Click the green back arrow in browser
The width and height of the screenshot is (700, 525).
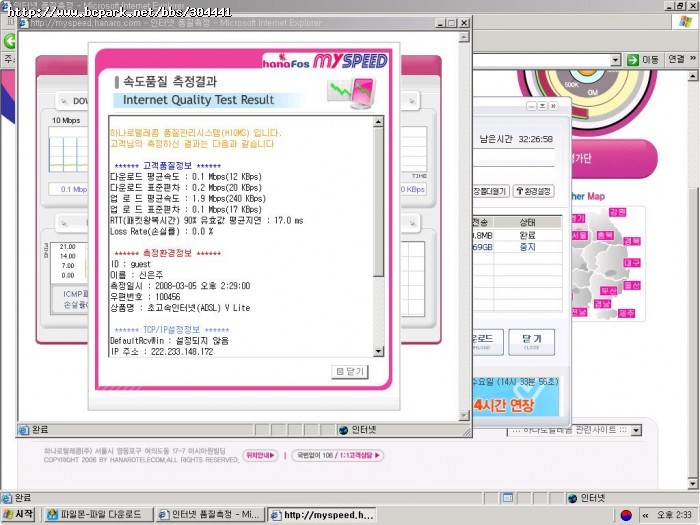(x=9, y=41)
